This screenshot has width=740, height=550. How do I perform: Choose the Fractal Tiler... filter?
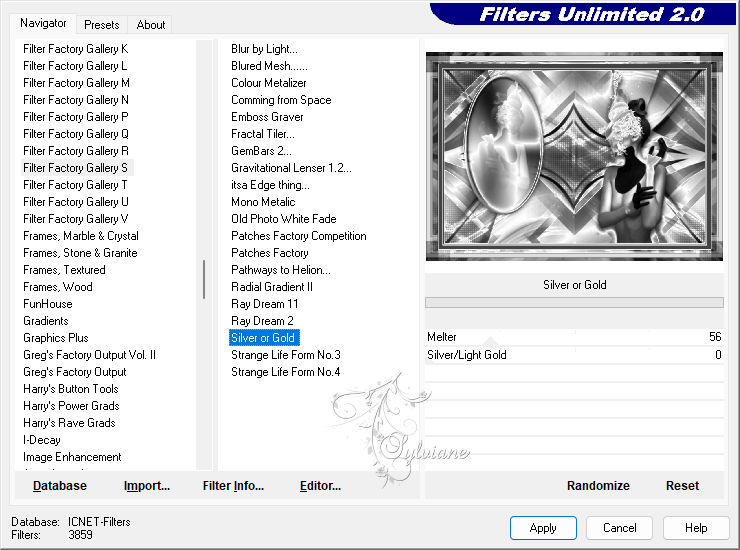263,134
